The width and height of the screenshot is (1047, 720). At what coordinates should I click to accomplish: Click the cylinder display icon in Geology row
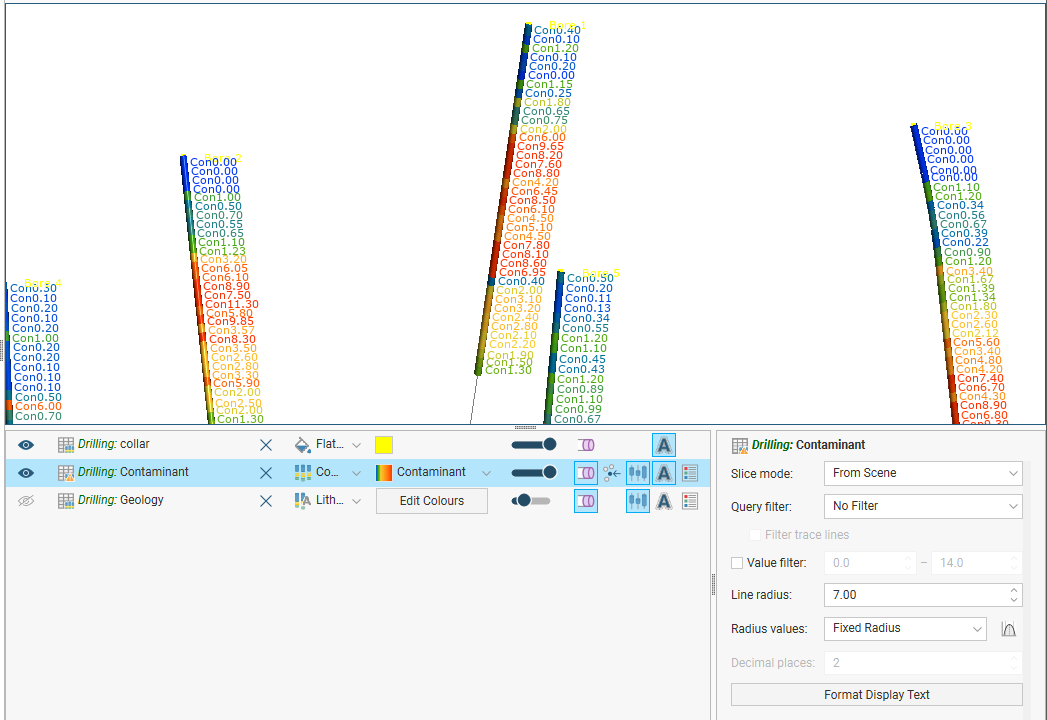point(586,501)
